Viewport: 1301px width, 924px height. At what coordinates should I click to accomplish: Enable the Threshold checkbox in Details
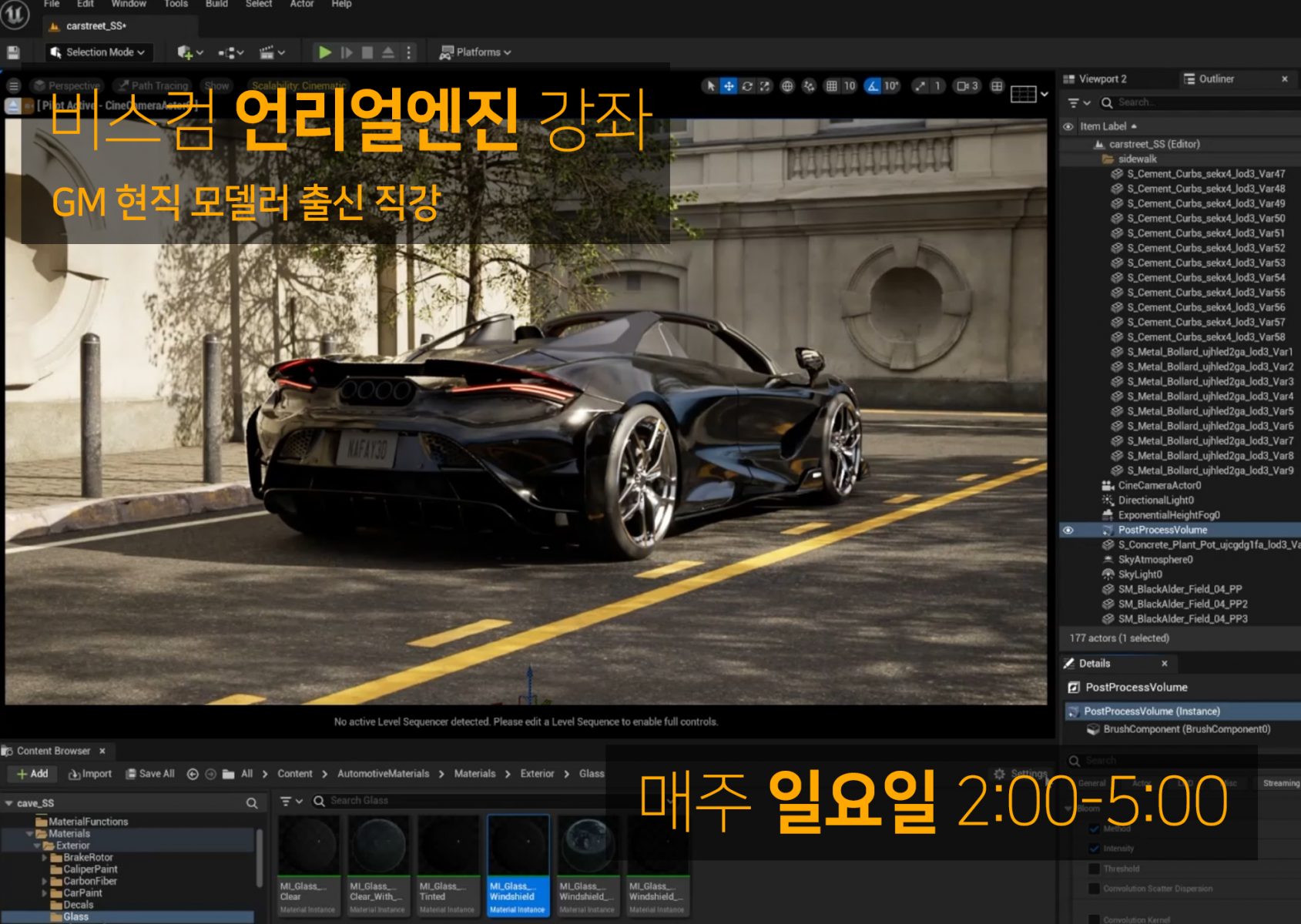coord(1095,869)
